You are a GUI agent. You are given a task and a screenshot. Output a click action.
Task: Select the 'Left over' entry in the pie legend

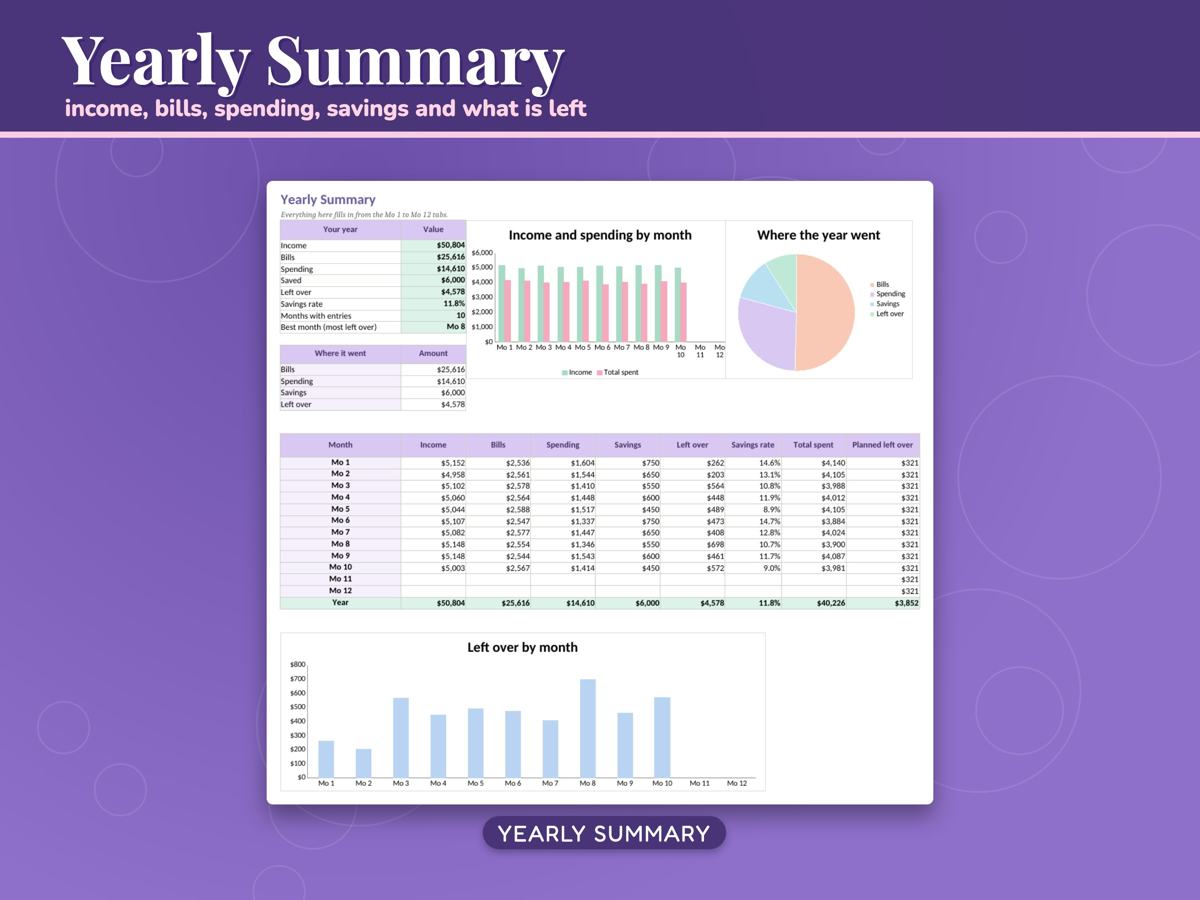point(886,314)
